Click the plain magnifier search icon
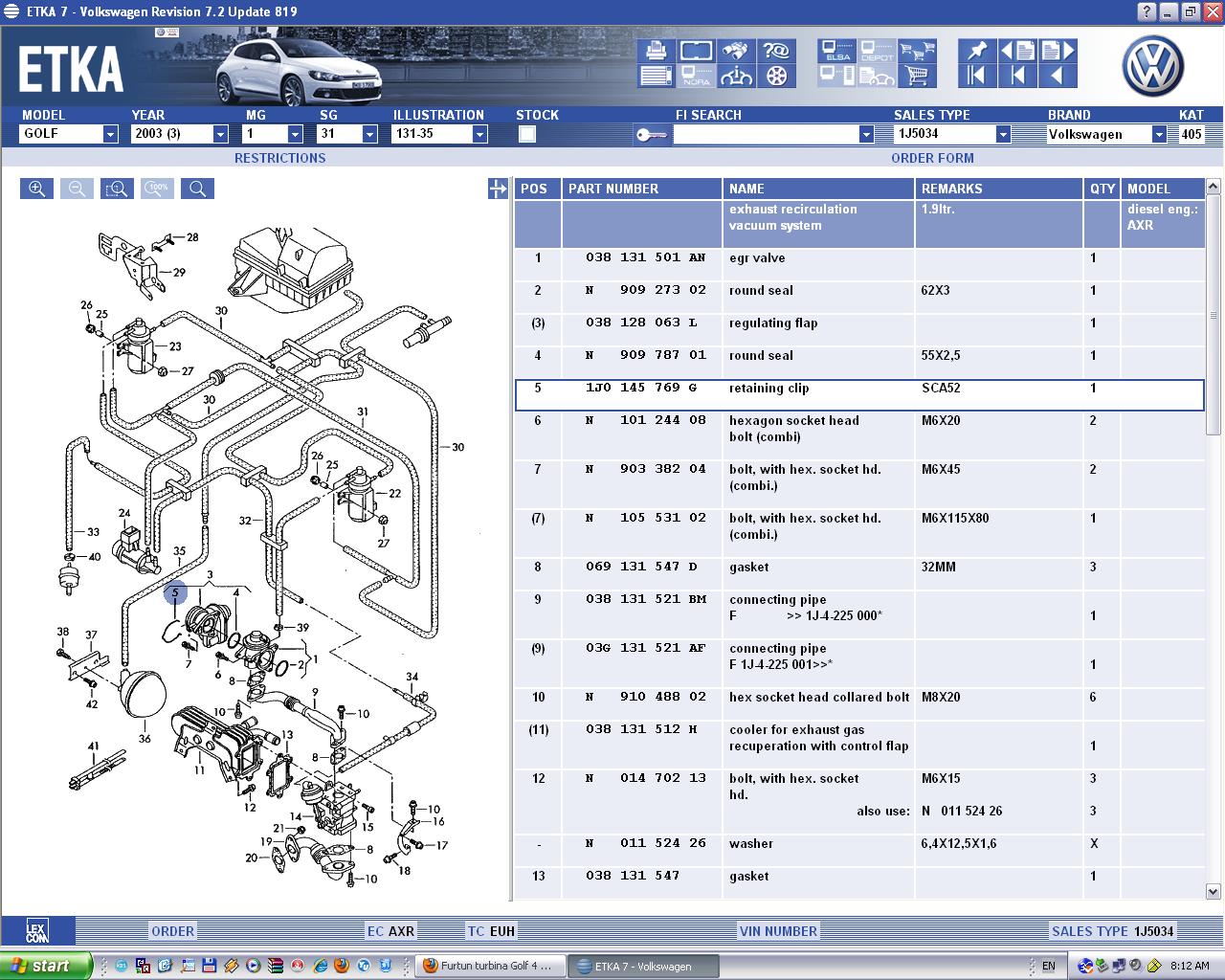The width and height of the screenshot is (1225, 980). 197,189
